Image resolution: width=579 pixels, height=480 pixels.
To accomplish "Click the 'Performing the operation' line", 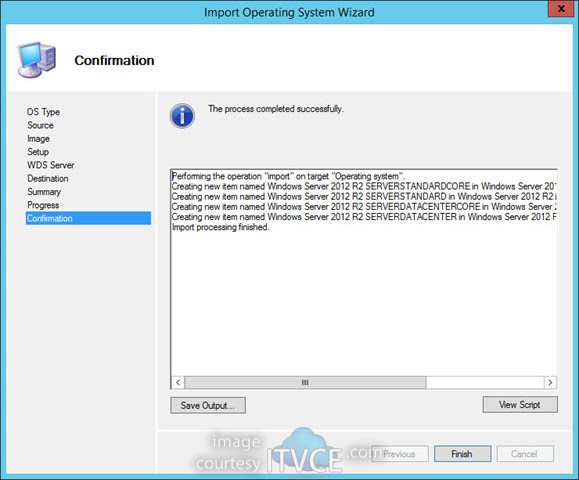I will coord(288,176).
